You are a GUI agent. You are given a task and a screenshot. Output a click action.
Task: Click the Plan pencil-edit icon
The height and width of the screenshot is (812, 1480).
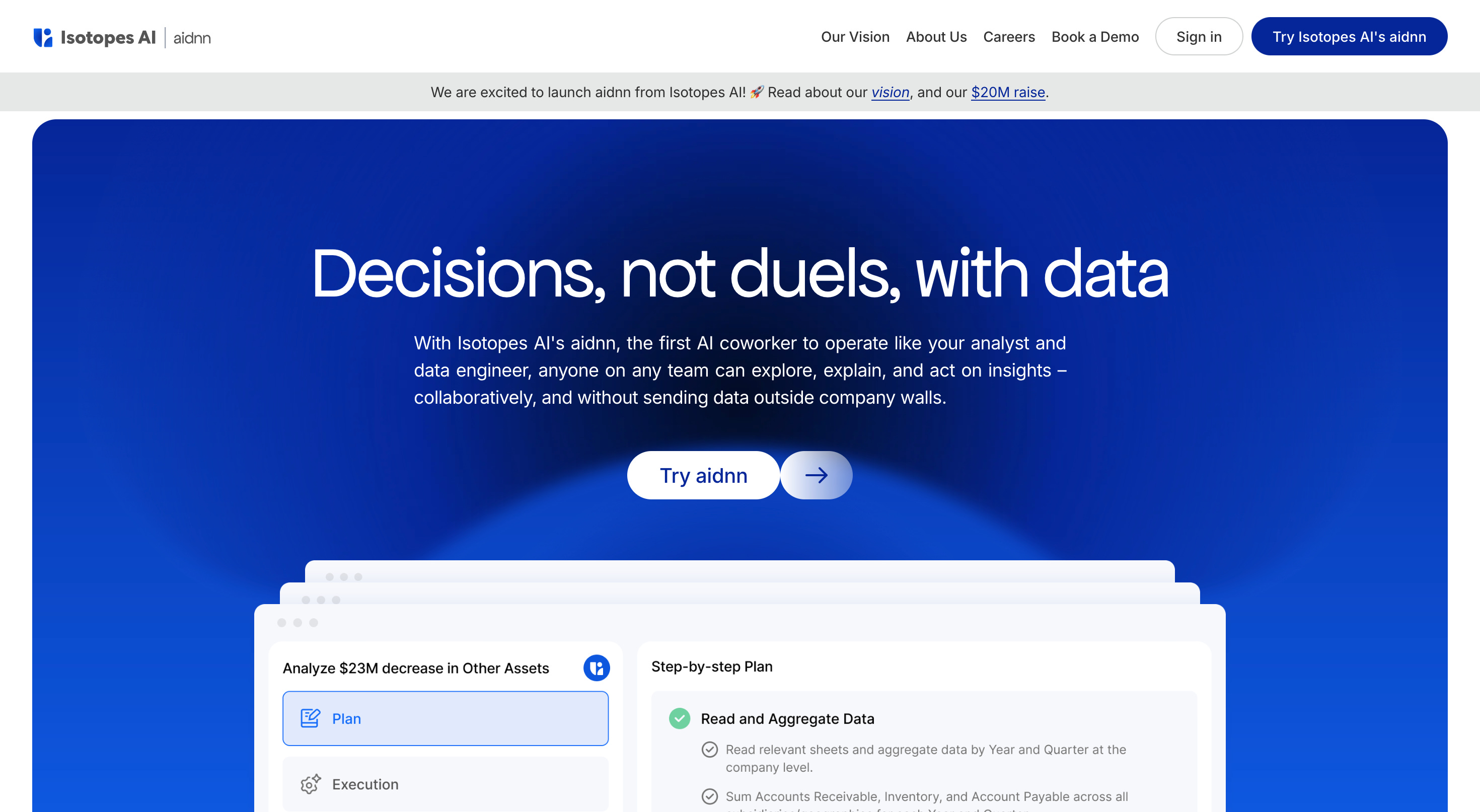[x=310, y=718]
